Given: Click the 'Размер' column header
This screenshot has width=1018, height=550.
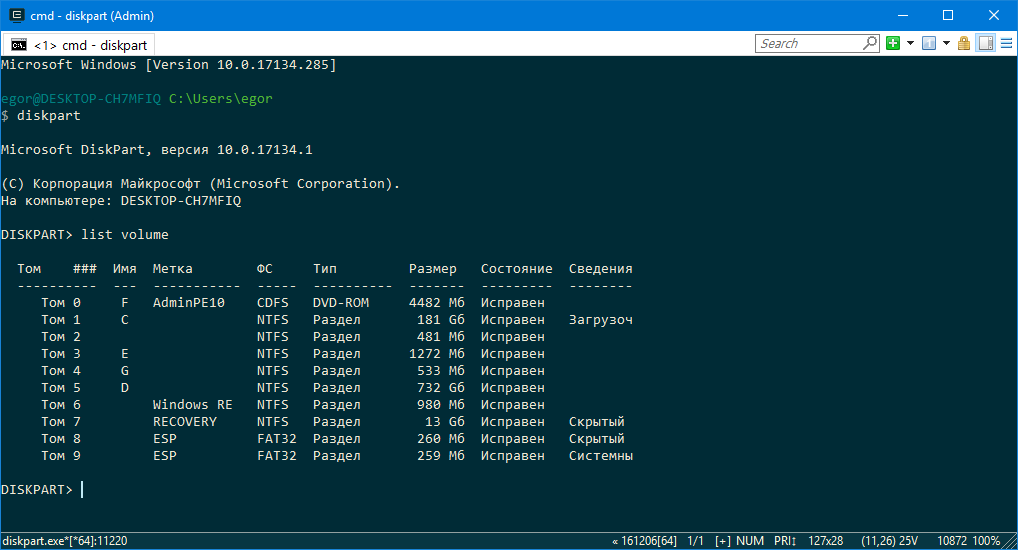Looking at the screenshot, I should point(433,269).
